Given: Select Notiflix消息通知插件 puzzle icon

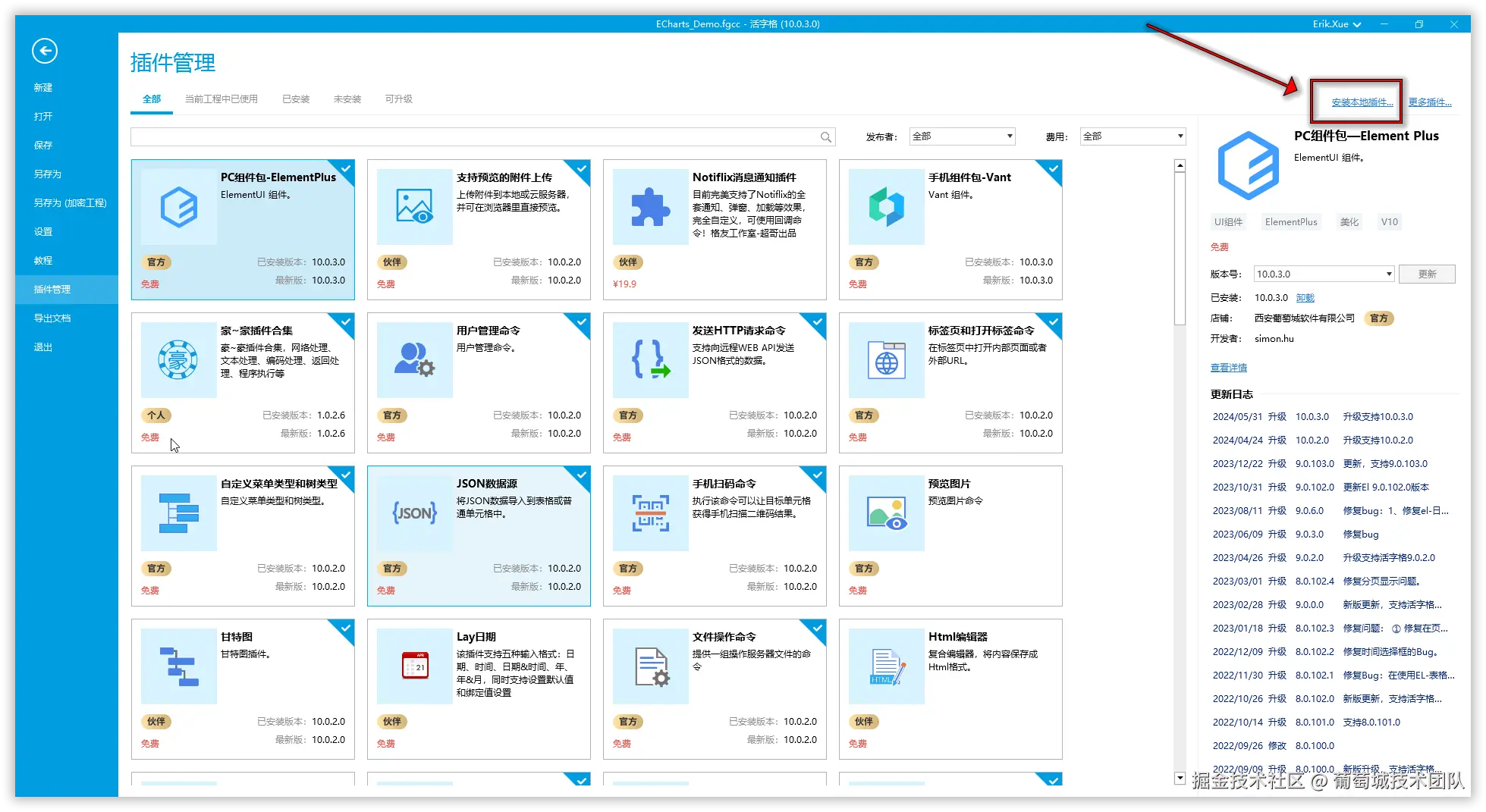Looking at the screenshot, I should click(x=651, y=207).
